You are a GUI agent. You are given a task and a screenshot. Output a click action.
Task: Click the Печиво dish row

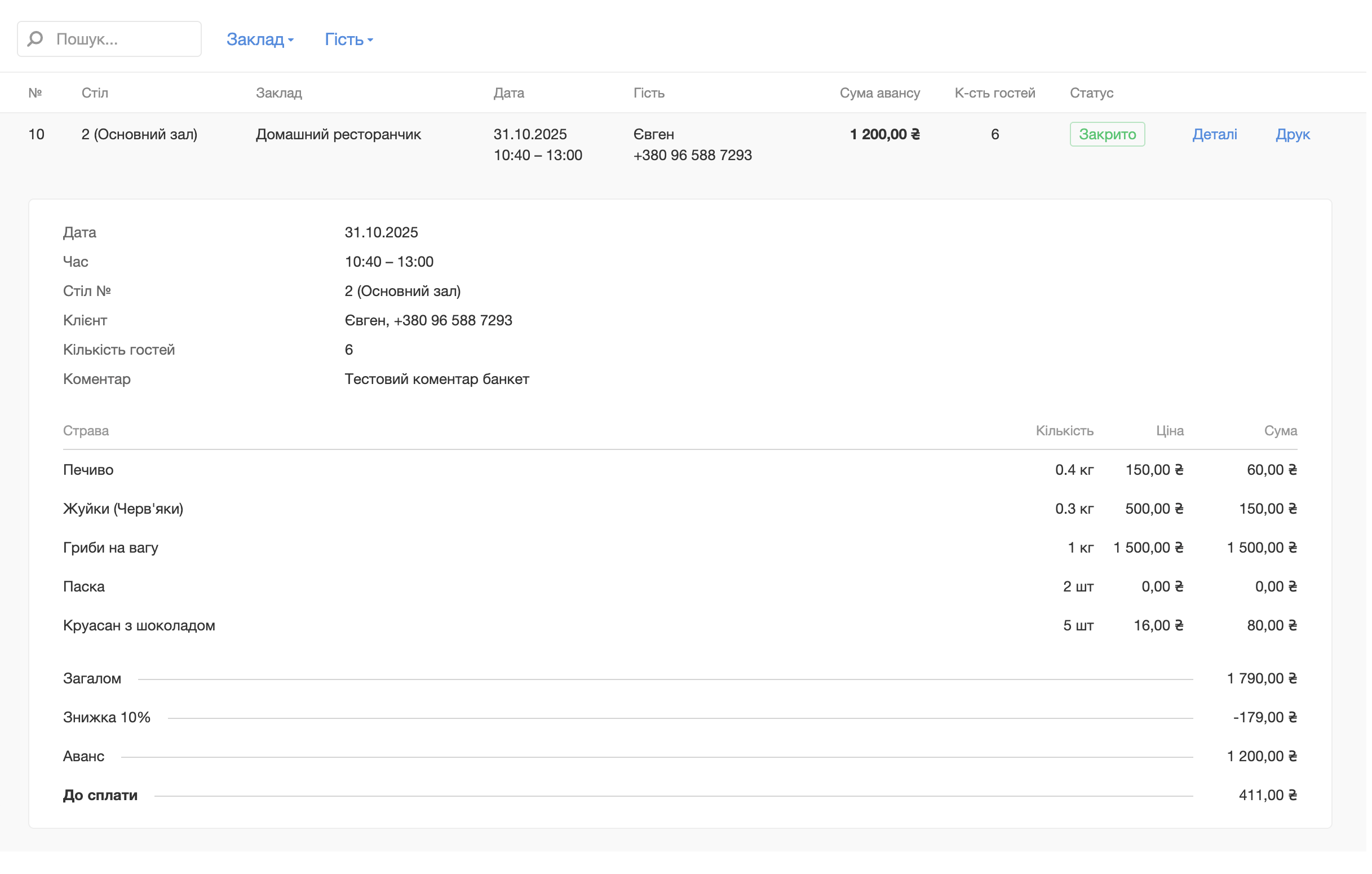88,470
